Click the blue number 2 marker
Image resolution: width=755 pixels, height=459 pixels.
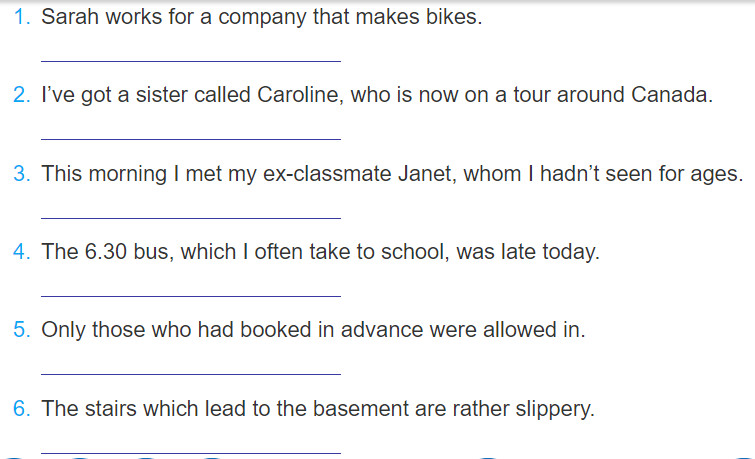(22, 95)
